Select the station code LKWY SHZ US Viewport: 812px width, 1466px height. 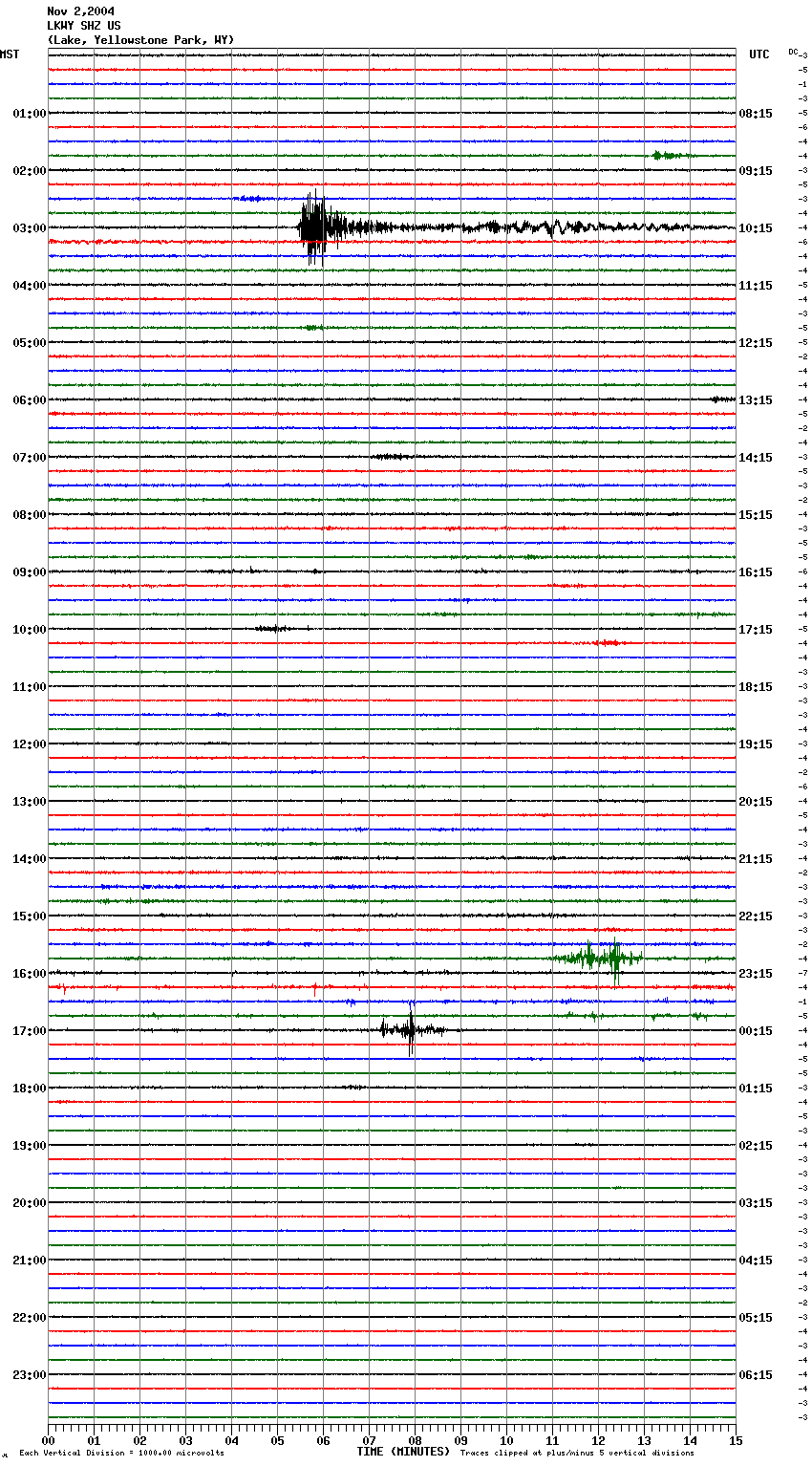[84, 26]
